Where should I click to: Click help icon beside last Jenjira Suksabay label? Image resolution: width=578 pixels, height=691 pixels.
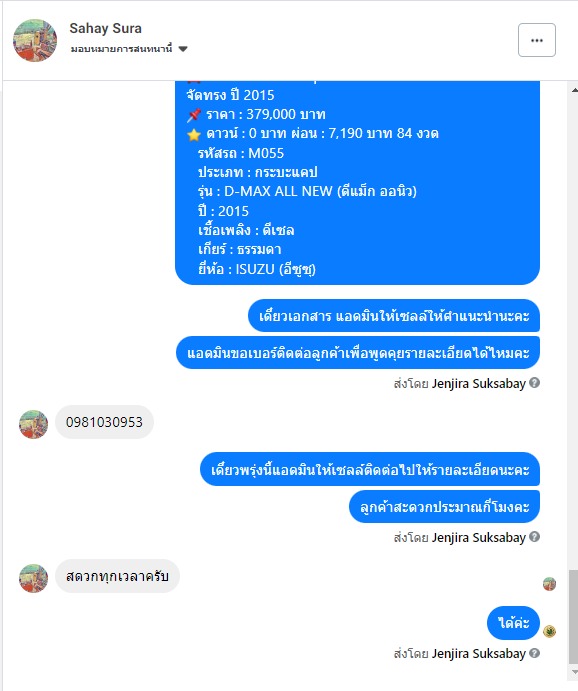(x=534, y=653)
